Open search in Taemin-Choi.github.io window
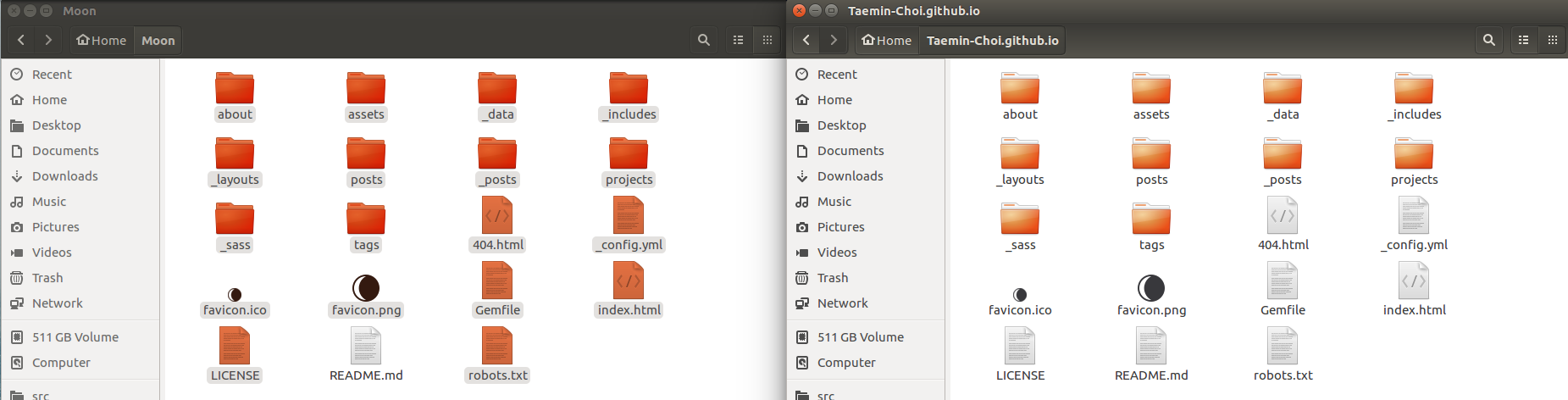 pyautogui.click(x=1489, y=40)
